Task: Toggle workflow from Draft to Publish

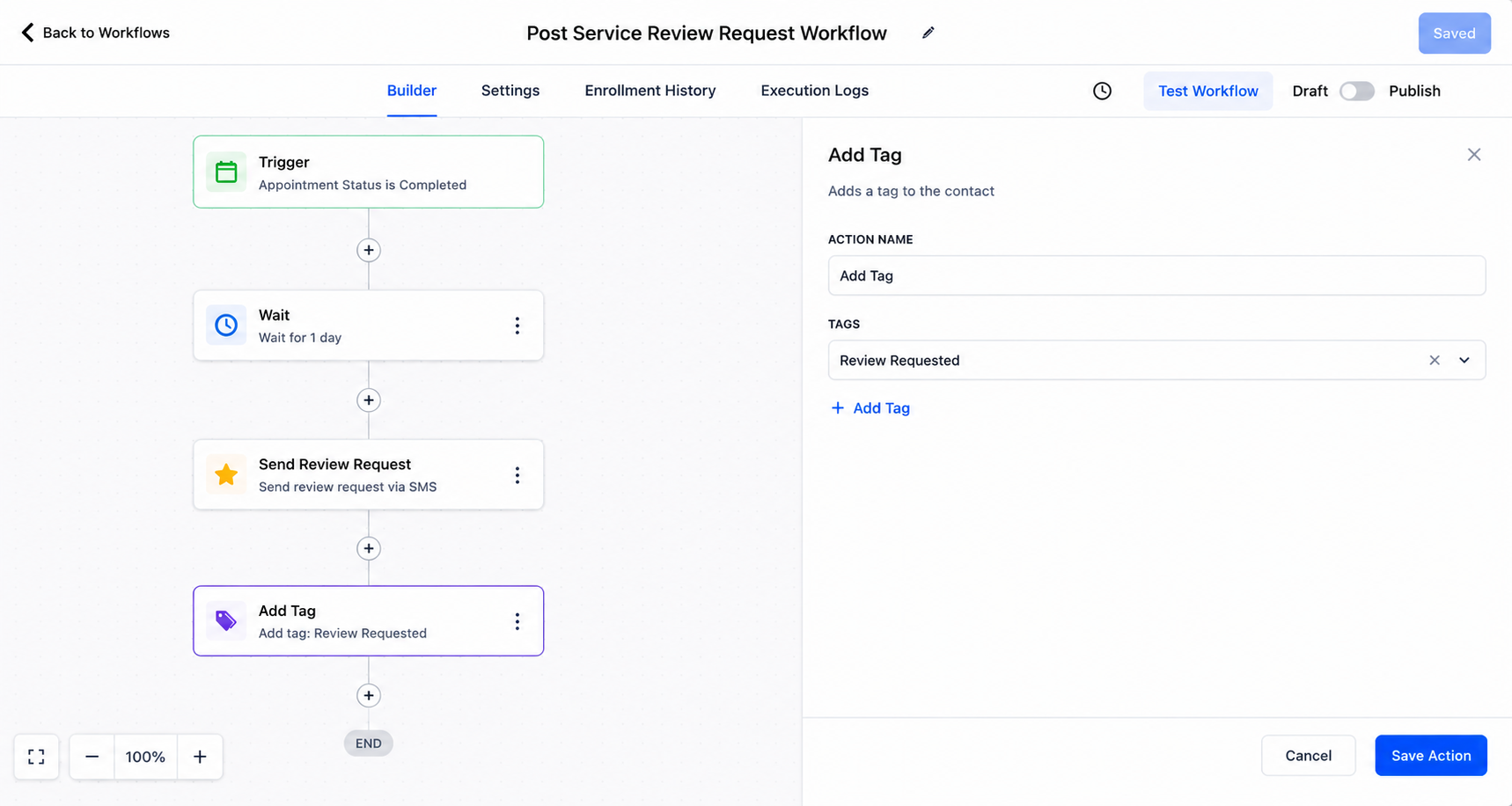Action: point(1357,91)
